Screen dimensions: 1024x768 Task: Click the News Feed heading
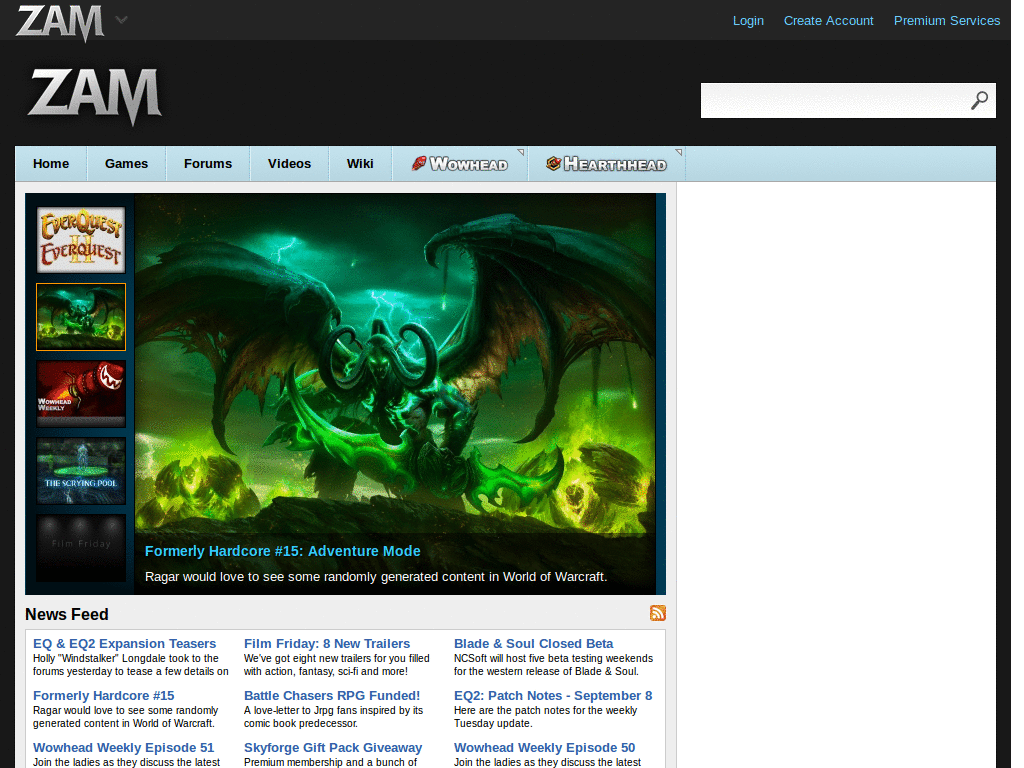click(x=67, y=615)
